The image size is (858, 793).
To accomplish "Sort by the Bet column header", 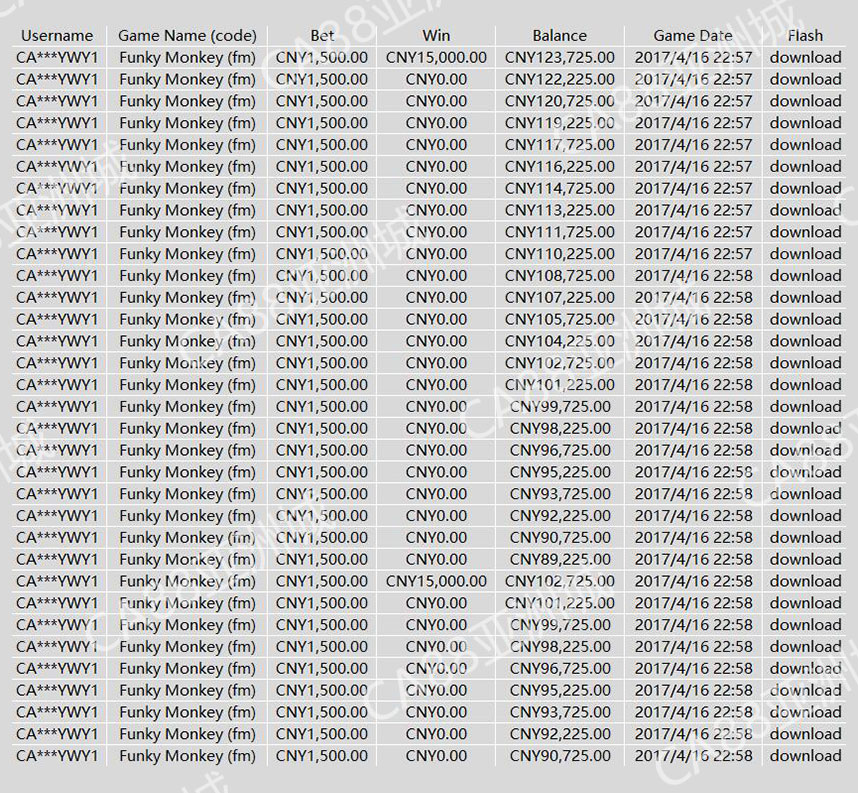I will (x=321, y=36).
